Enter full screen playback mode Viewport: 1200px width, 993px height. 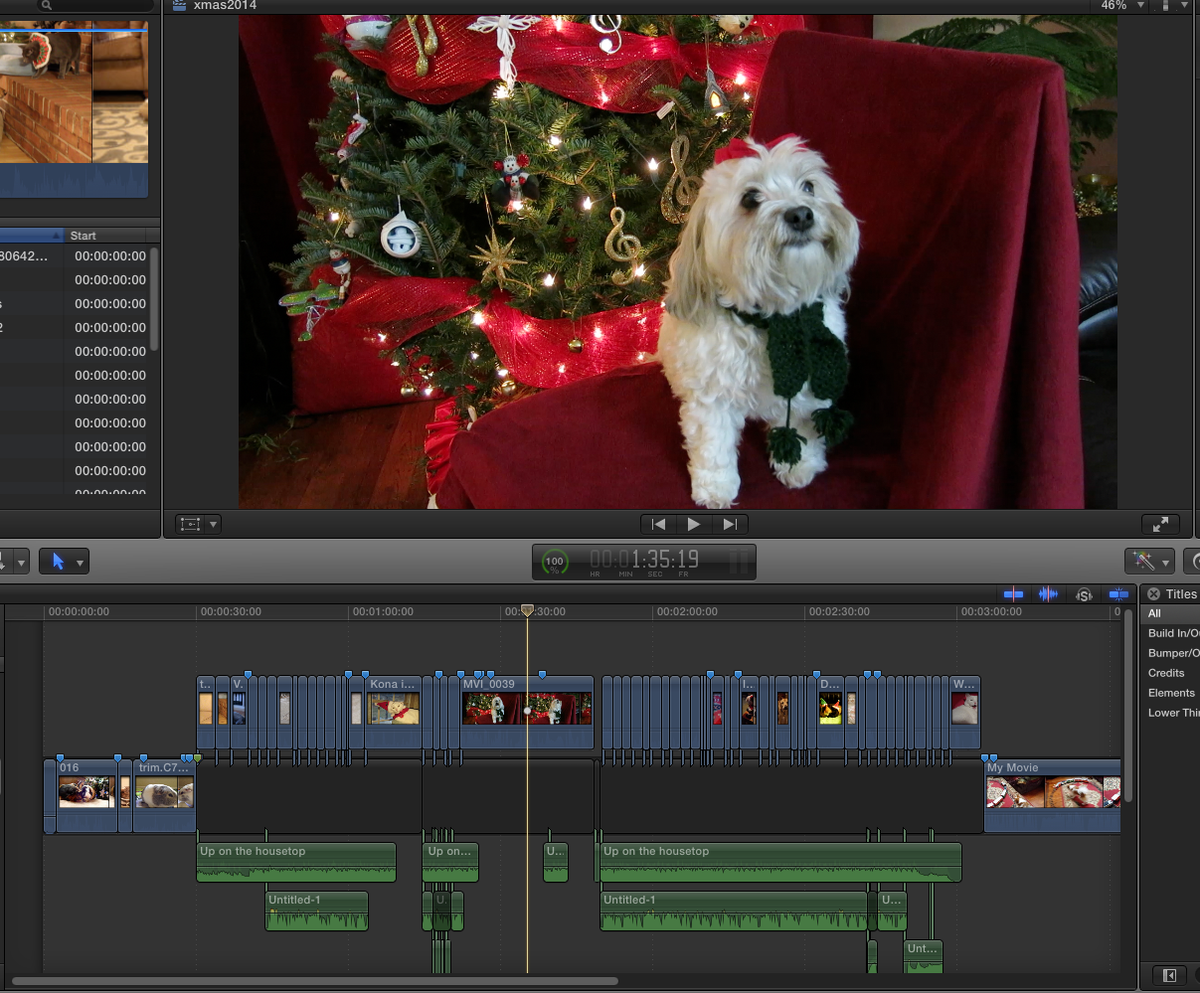coord(1160,524)
